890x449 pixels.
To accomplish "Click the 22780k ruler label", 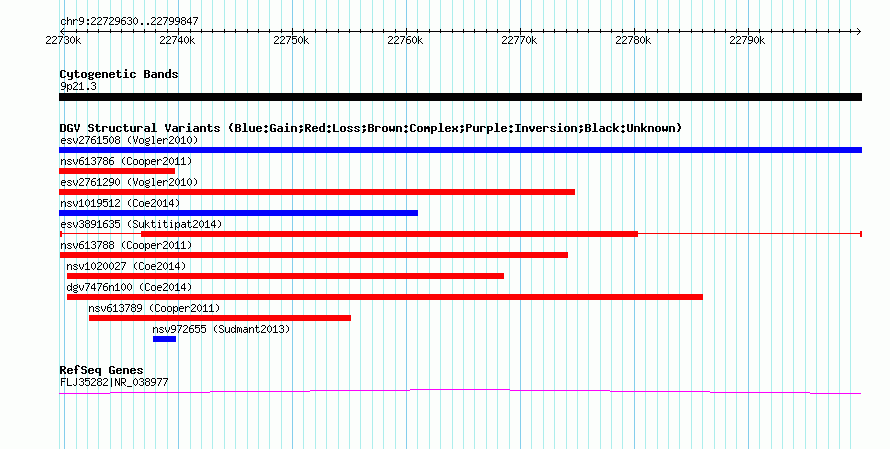I will tap(633, 40).
